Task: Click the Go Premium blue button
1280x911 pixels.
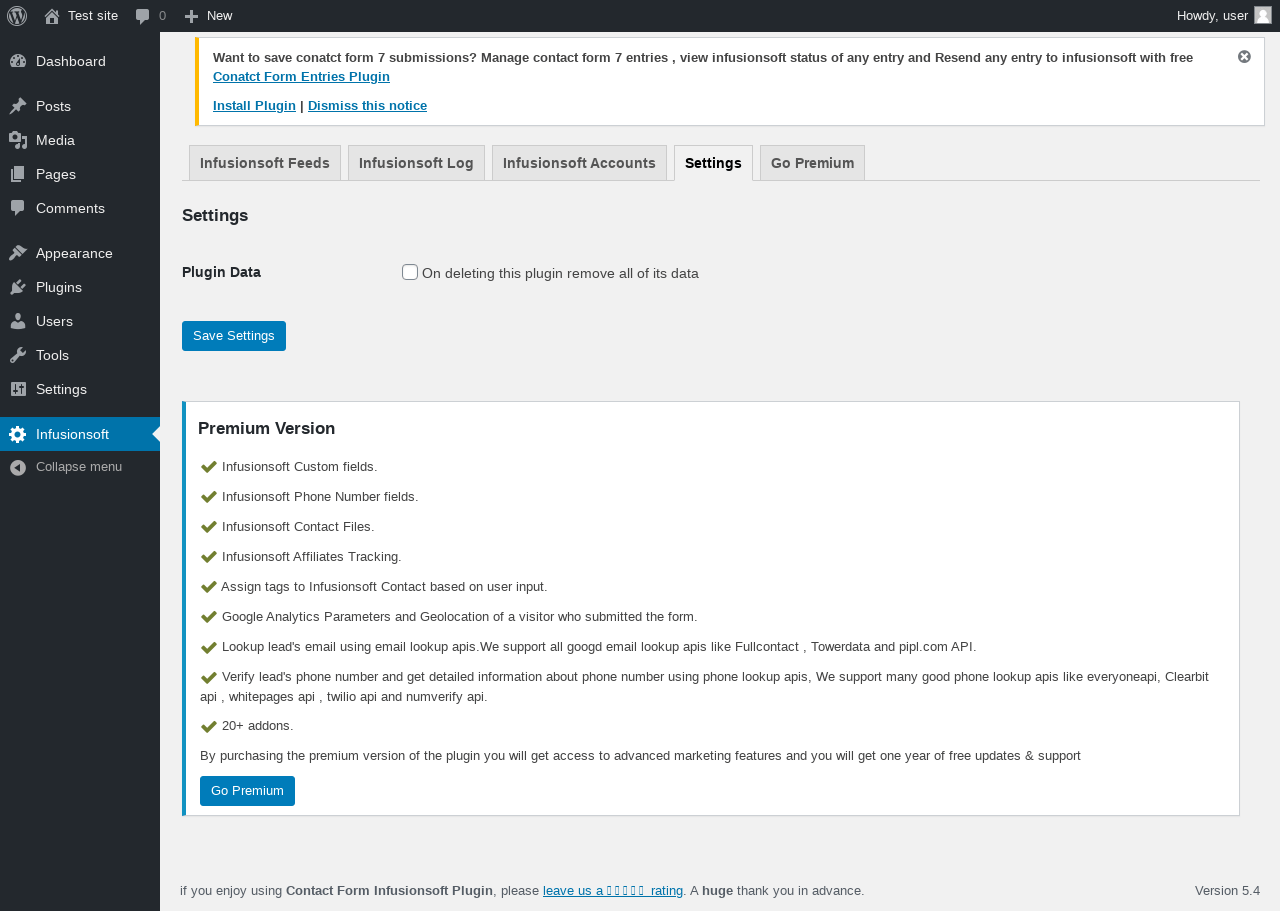Action: [247, 791]
